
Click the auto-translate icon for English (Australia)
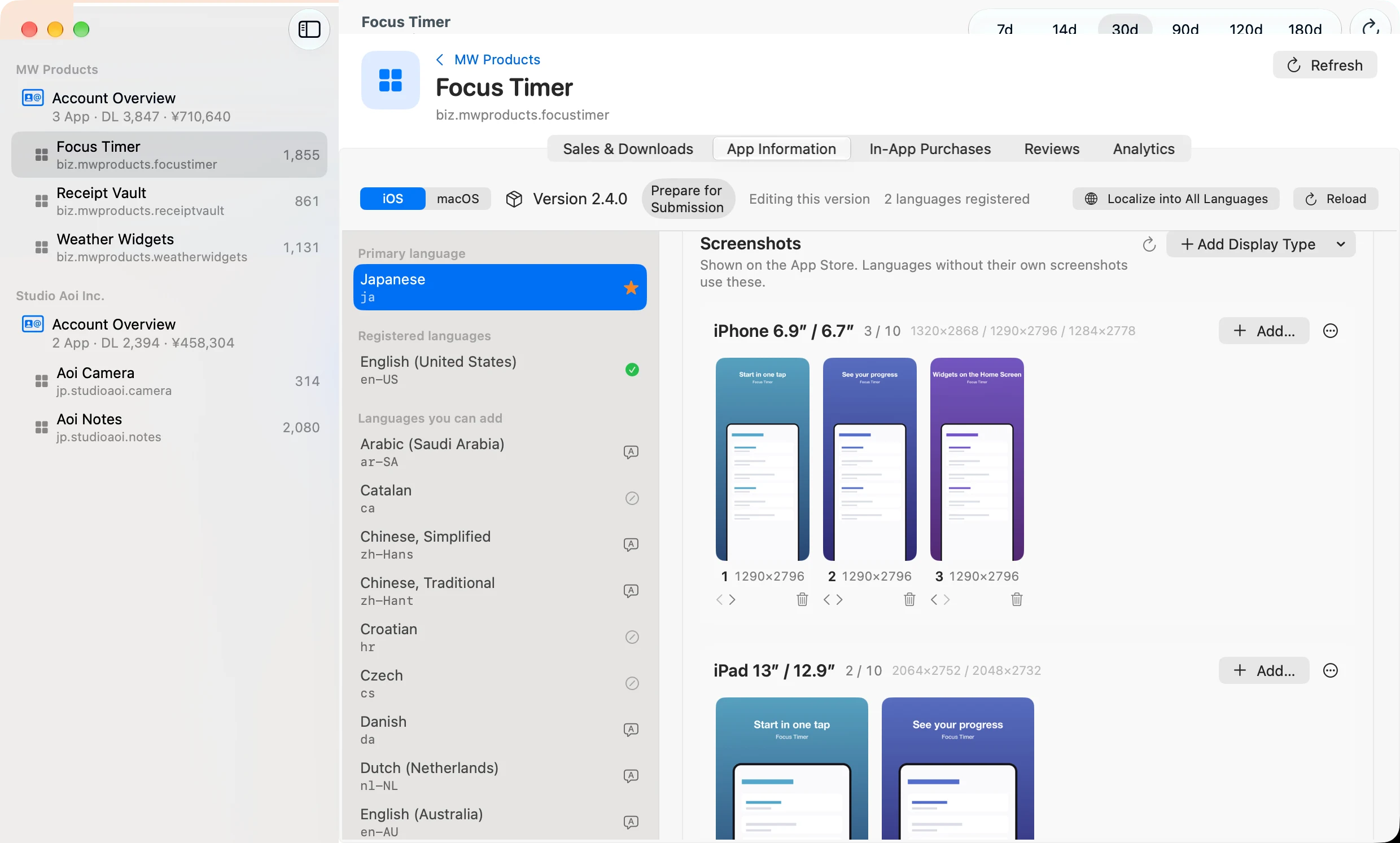click(x=631, y=823)
